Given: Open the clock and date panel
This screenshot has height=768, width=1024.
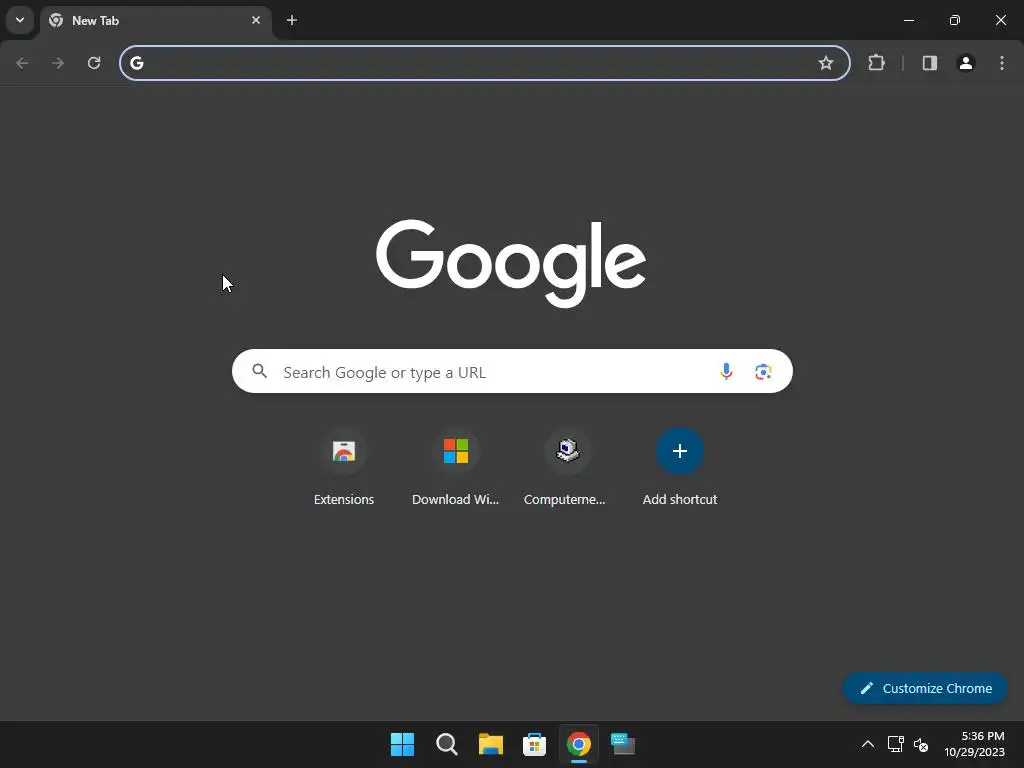Looking at the screenshot, I should click(974, 744).
